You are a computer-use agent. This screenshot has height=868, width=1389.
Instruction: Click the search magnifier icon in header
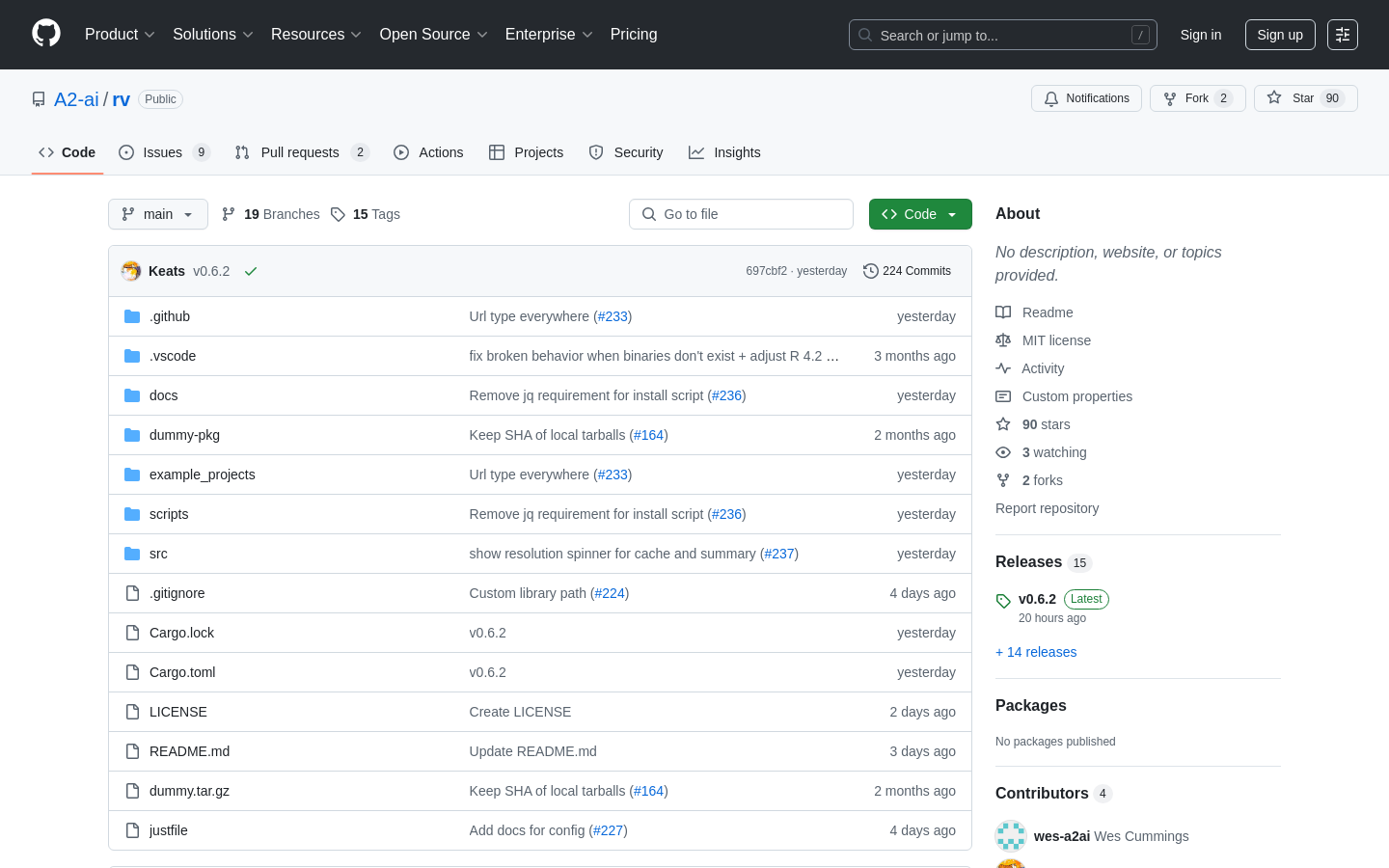(x=865, y=35)
